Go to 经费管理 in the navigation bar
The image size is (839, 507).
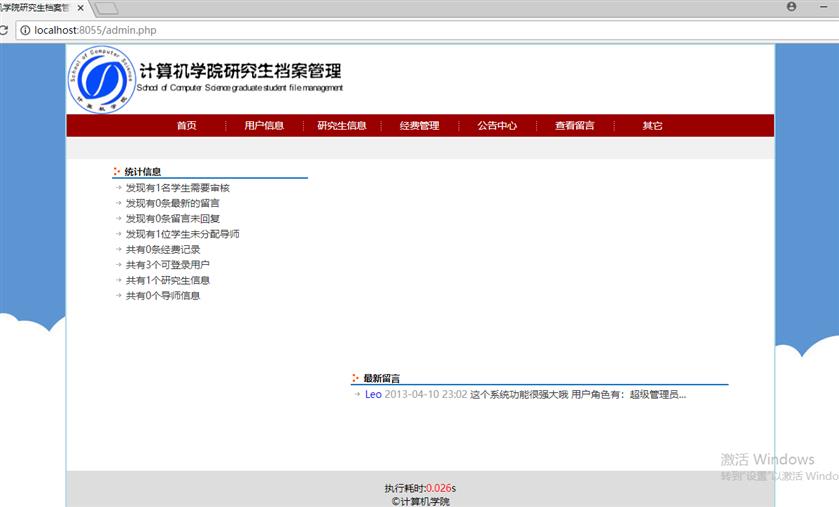coord(419,126)
